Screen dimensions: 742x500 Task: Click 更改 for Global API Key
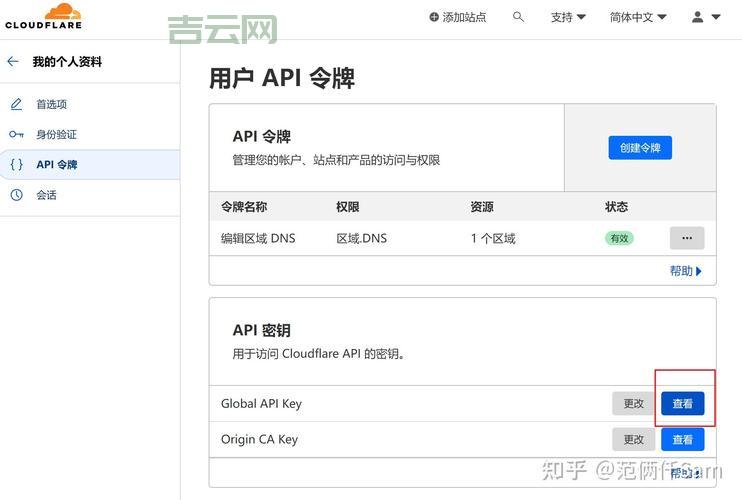pos(633,404)
